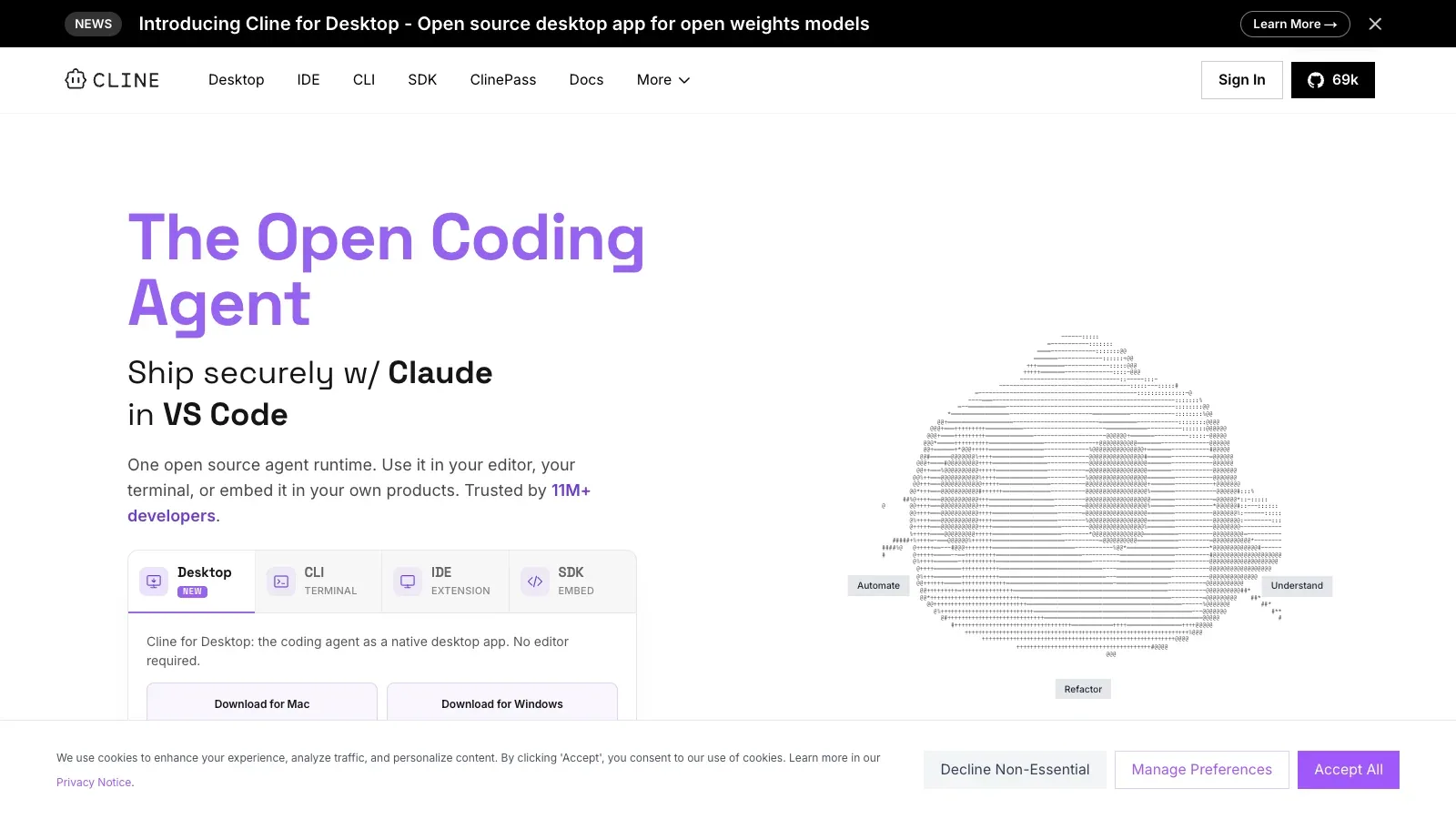
Task: Open the Privacy Notice link
Action: (94, 783)
